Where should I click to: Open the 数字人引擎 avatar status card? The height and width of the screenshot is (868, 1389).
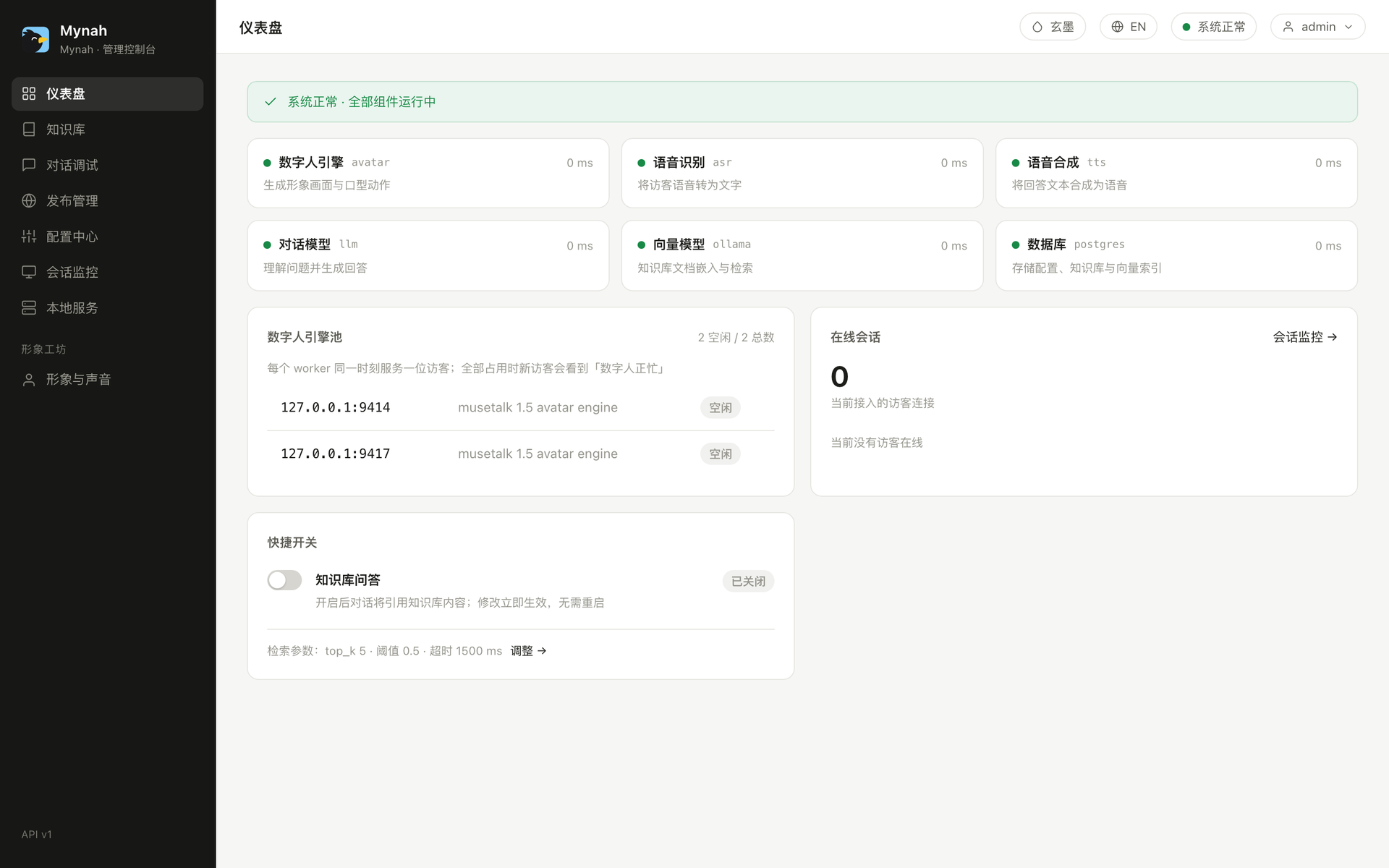pyautogui.click(x=428, y=174)
